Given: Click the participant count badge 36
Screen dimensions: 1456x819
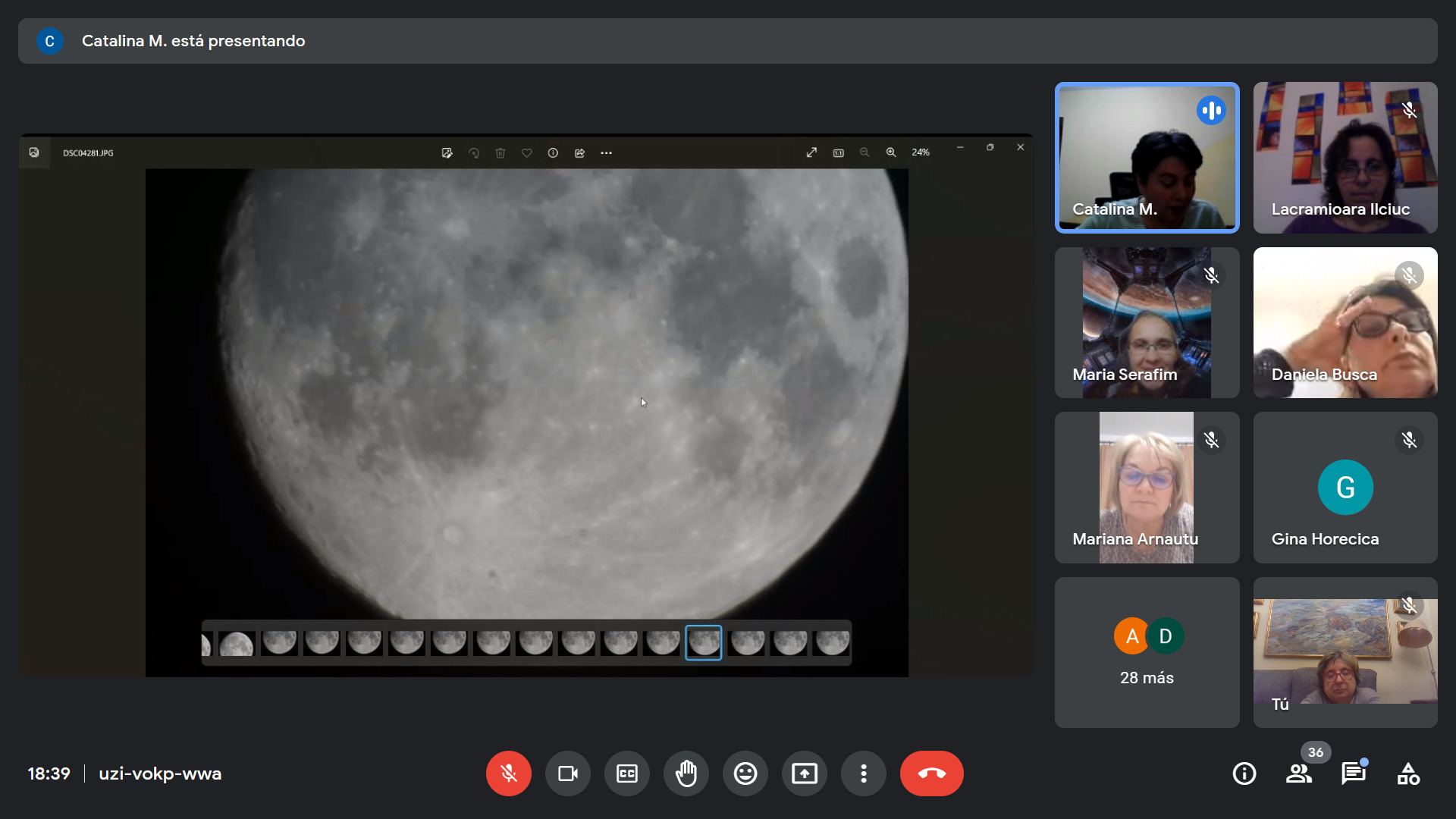Looking at the screenshot, I should tap(1316, 752).
